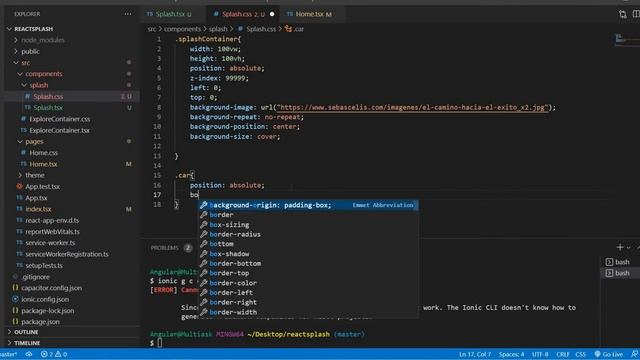Open the .gitignore file
This screenshot has height=360, width=640.
[x=36, y=277]
